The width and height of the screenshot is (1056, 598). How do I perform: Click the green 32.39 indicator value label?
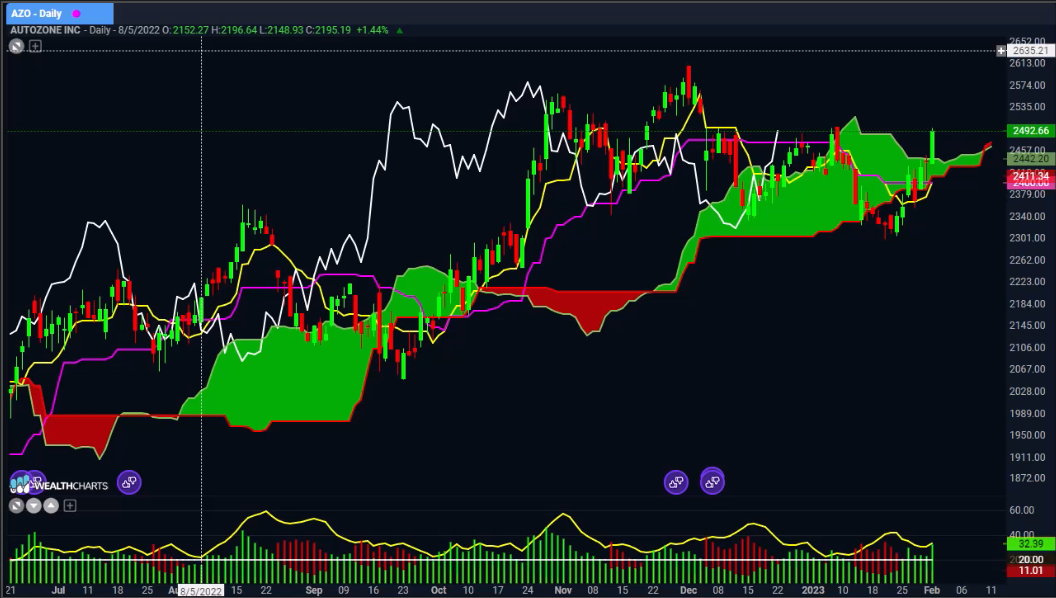[1030, 543]
